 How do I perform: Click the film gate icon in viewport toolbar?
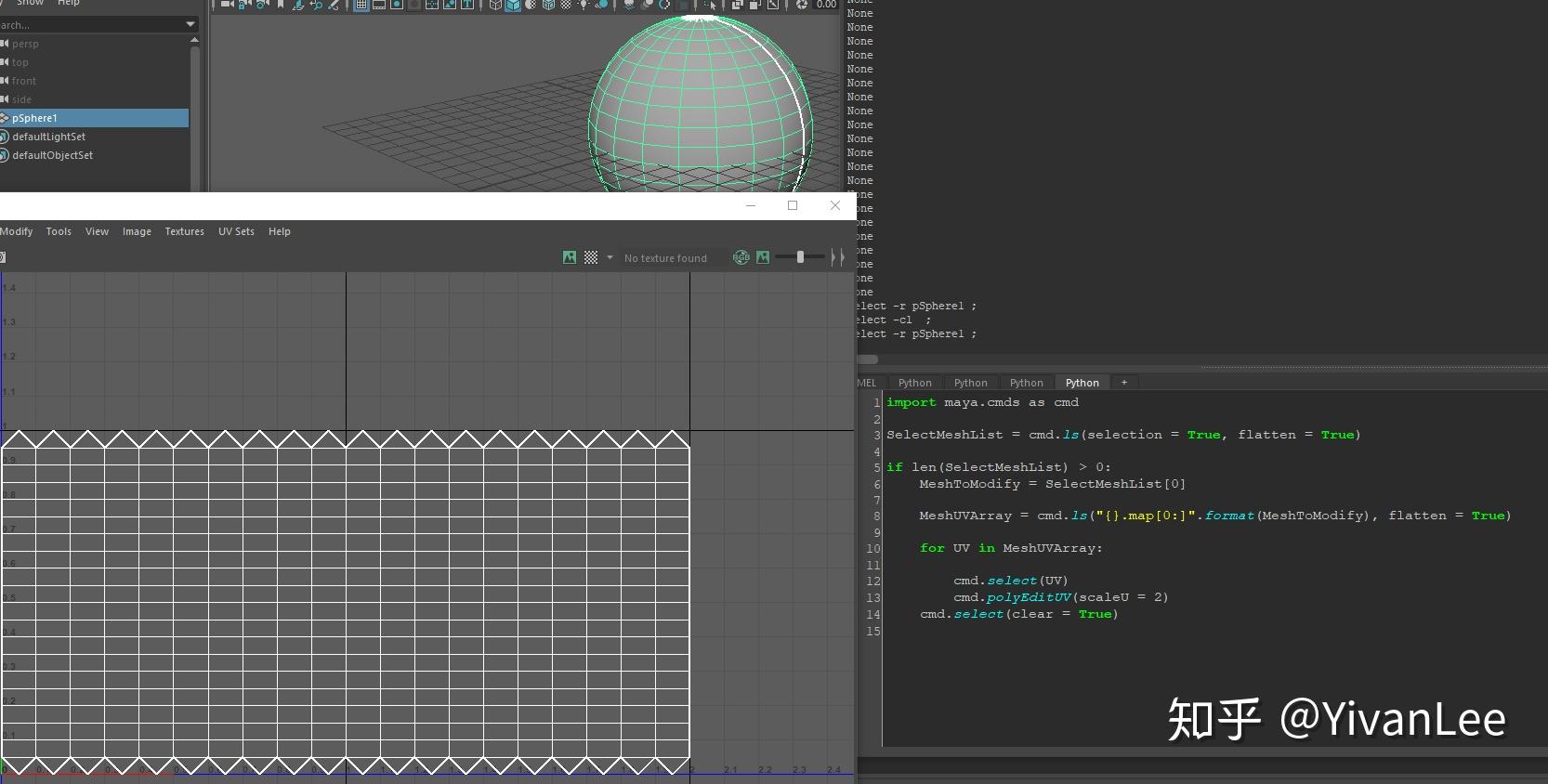tap(379, 5)
